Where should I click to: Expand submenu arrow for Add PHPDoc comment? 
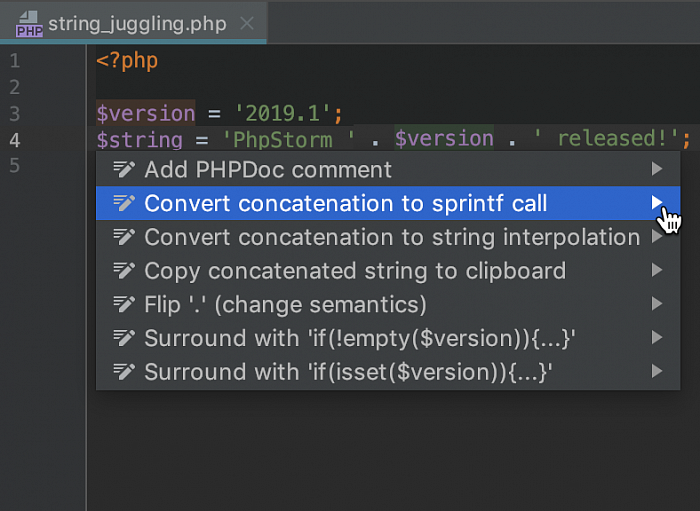tap(657, 170)
